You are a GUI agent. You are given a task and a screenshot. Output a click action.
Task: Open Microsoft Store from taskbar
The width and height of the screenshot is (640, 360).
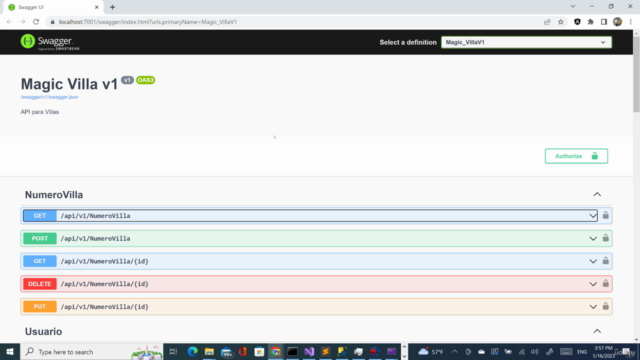[x=259, y=351]
